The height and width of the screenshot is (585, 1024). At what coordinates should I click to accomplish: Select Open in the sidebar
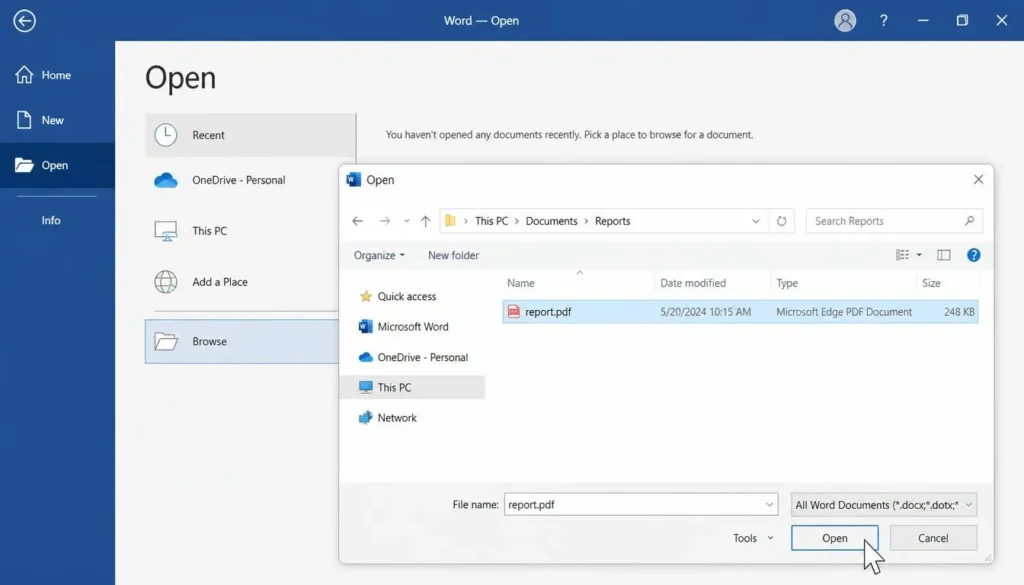click(x=57, y=165)
